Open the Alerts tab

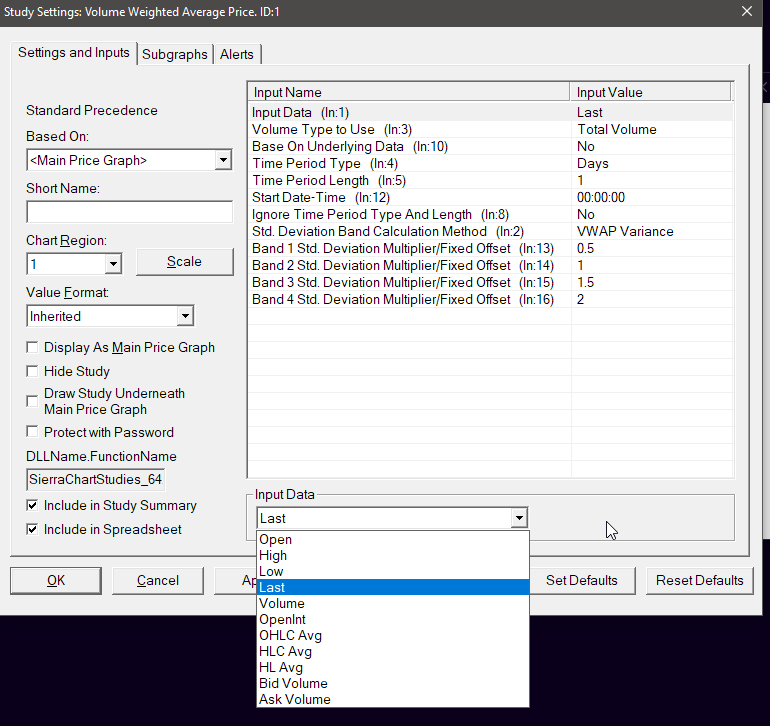(237, 54)
